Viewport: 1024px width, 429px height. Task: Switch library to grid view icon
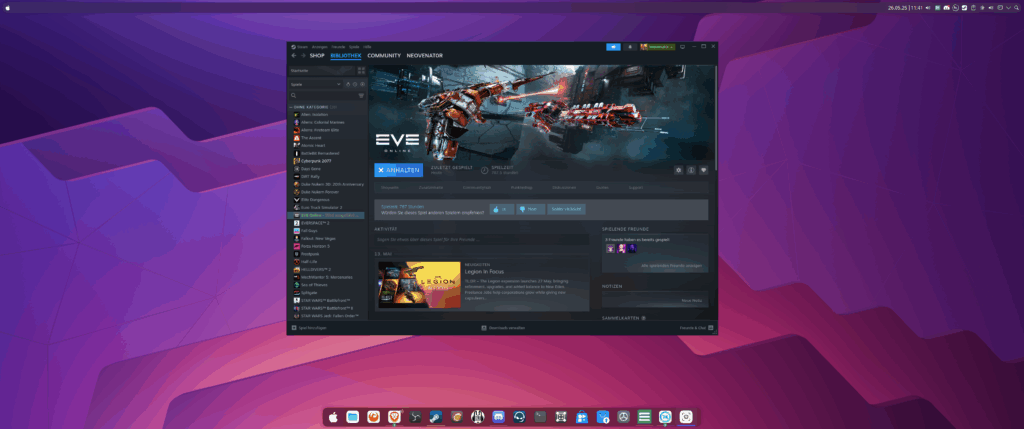pos(361,71)
